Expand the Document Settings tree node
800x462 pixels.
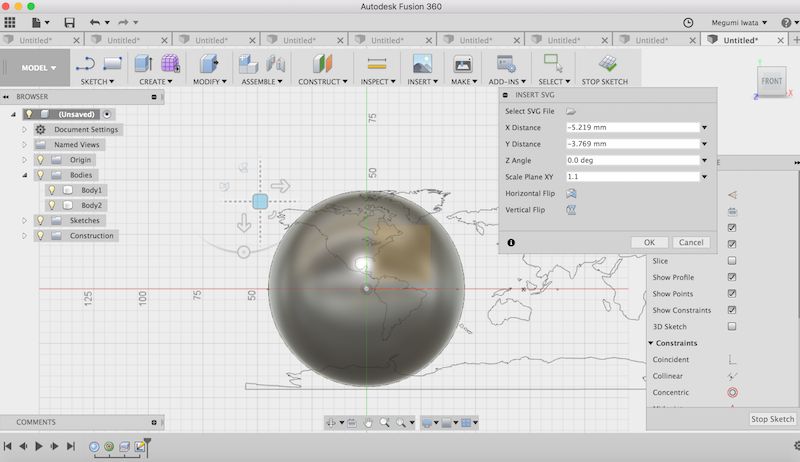(24, 130)
